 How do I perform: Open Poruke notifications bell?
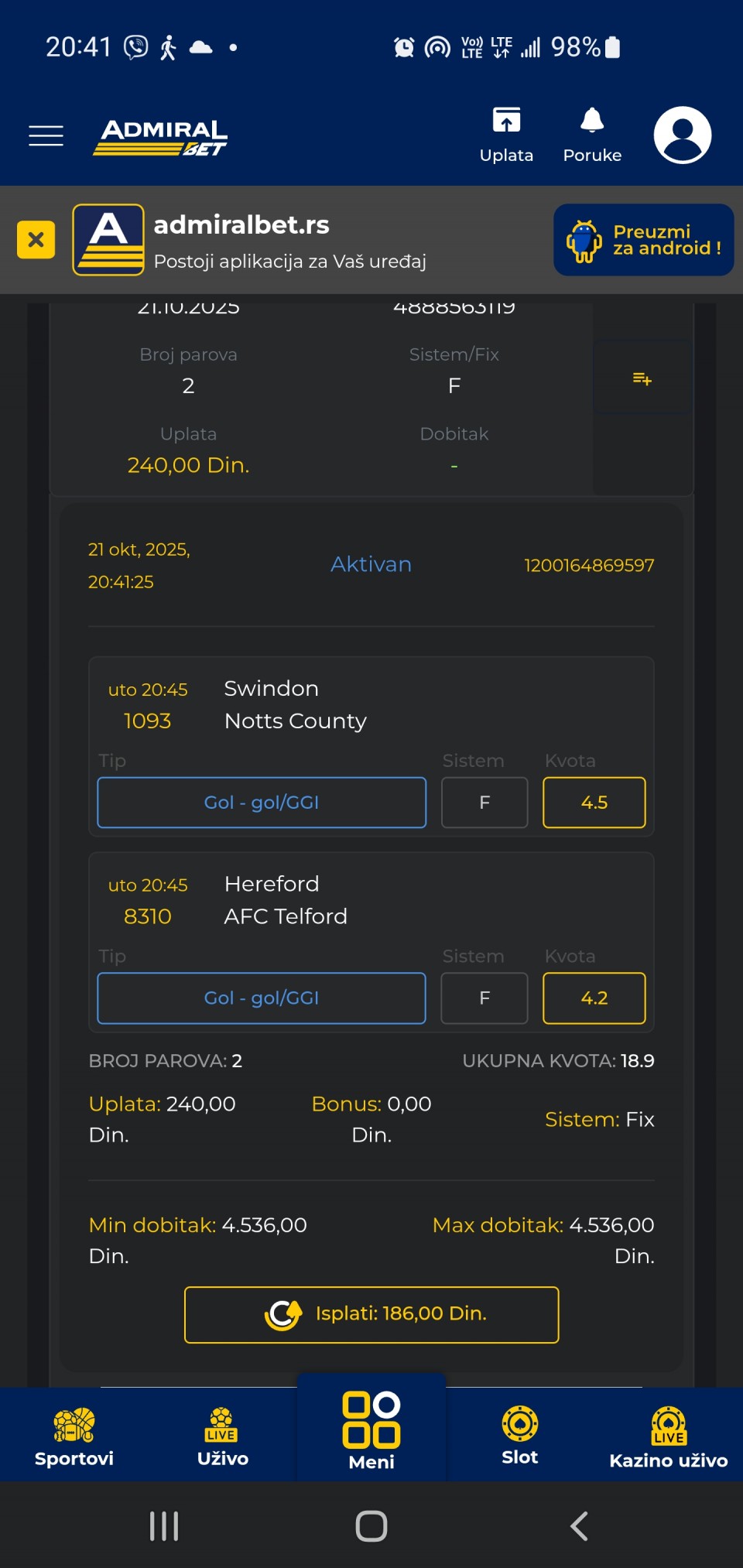point(592,135)
